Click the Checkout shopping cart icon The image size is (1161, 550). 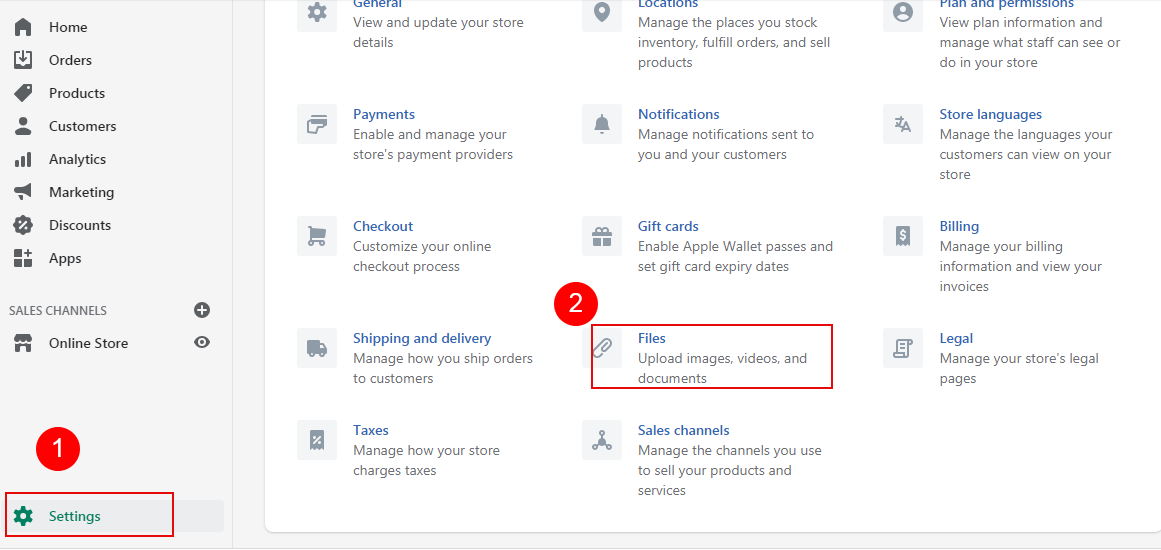tap(317, 237)
